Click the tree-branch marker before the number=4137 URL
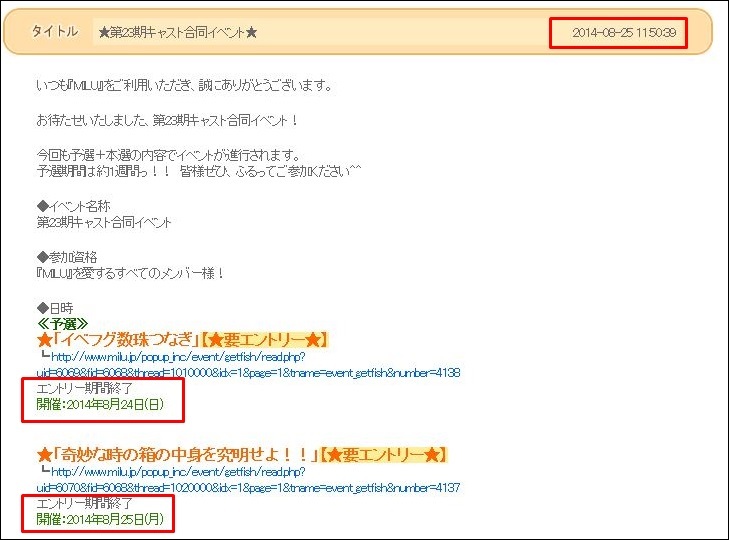729x540 pixels. click(43, 471)
